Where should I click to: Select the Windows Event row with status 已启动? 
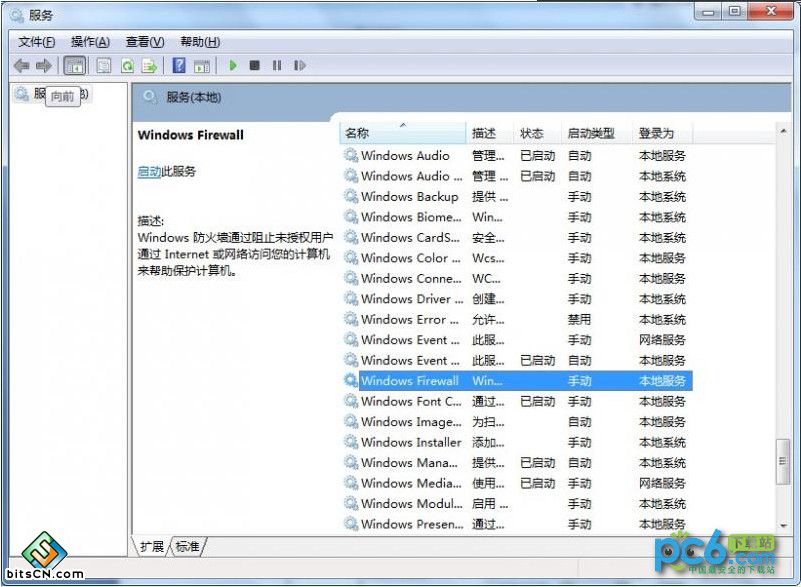coord(516,360)
